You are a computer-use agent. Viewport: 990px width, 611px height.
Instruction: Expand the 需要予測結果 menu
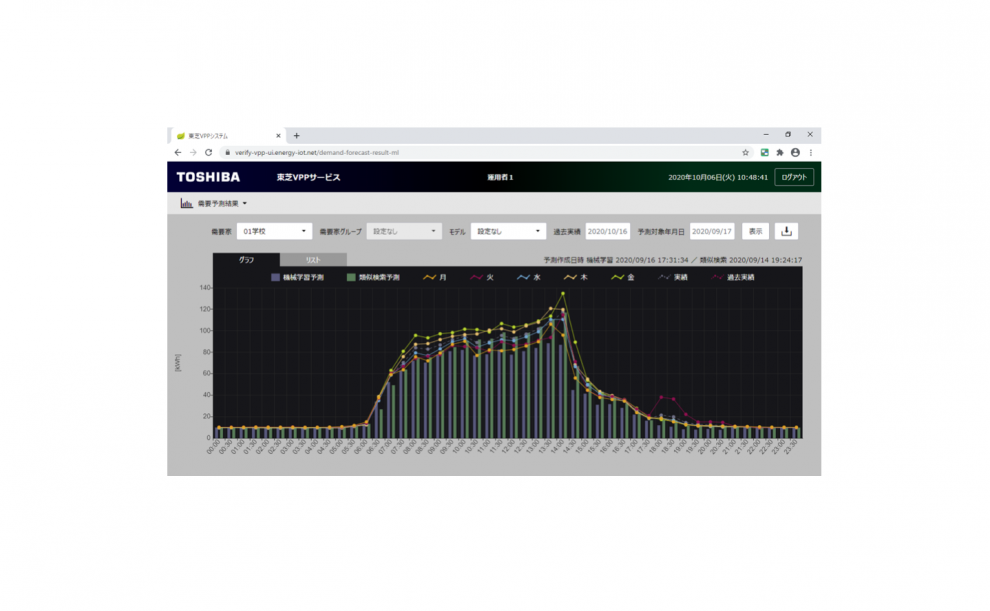222,203
